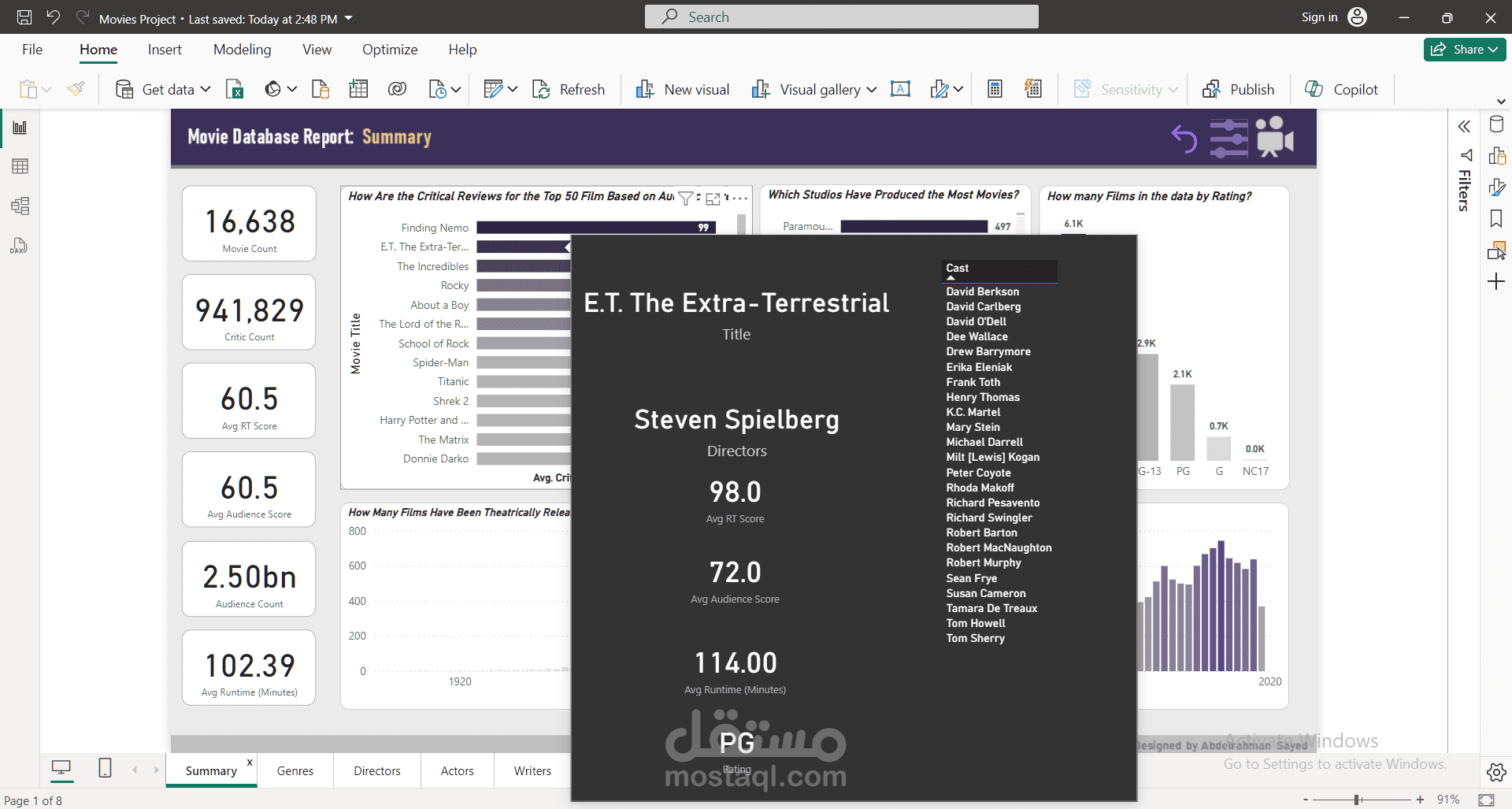Switch to Report view in left sidebar
This screenshot has width=1512, height=809.
click(20, 128)
